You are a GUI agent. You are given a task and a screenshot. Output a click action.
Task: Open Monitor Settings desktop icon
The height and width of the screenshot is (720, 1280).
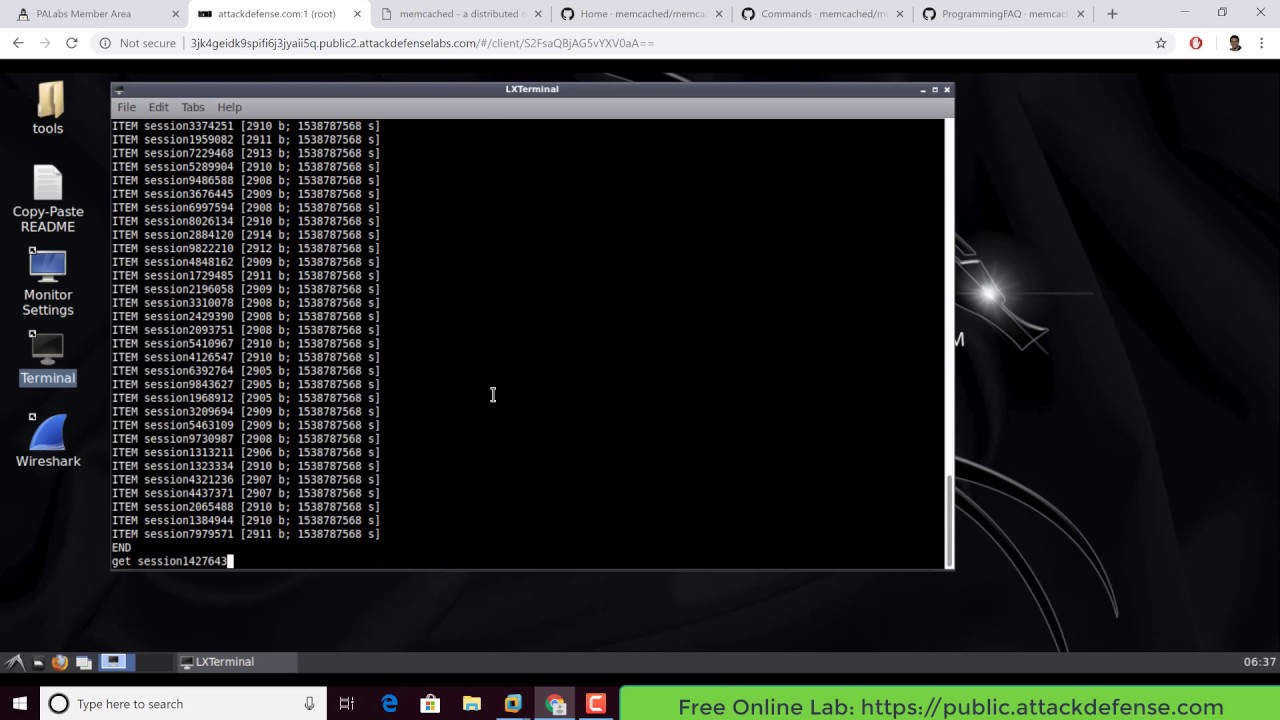(48, 282)
